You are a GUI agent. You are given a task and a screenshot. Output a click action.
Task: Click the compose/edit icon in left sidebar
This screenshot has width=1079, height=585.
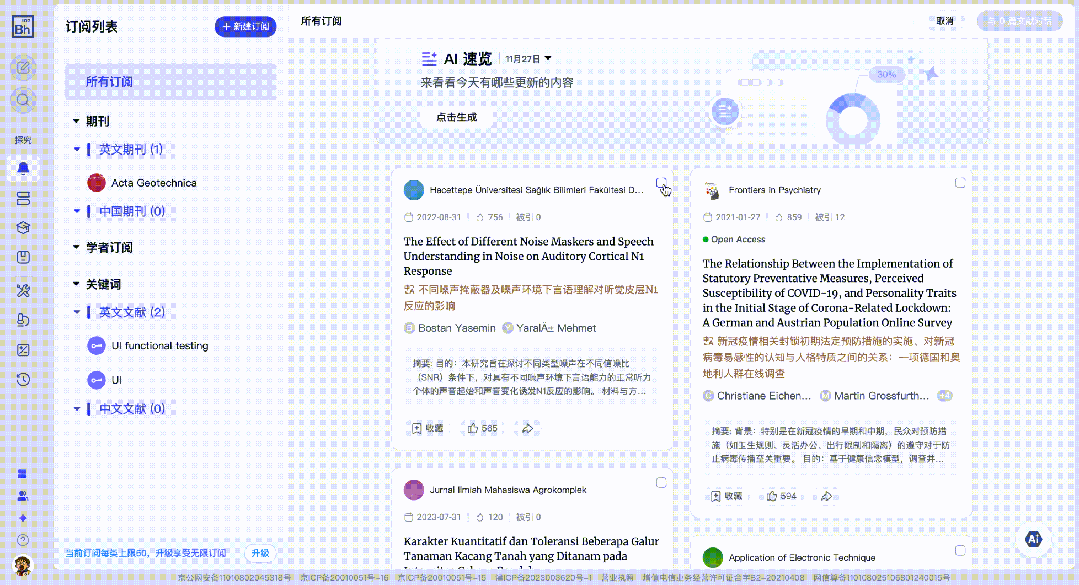coord(22,68)
